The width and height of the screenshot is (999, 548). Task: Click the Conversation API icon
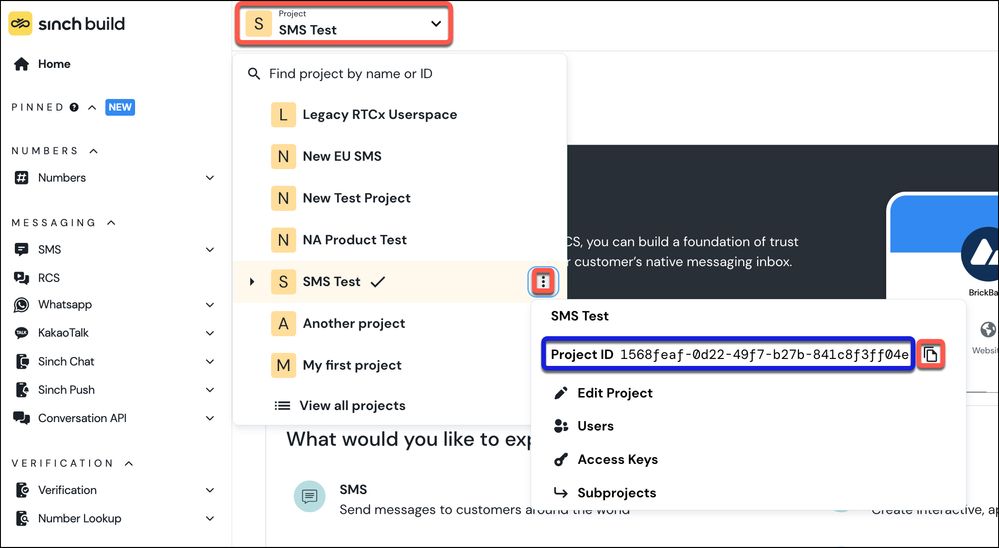(22, 418)
